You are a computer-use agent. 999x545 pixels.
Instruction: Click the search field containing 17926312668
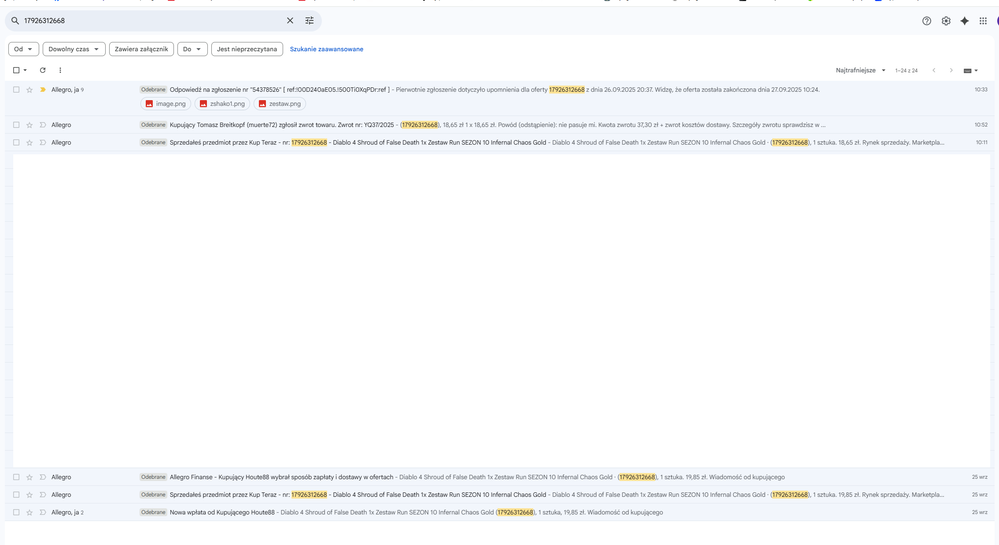click(150, 21)
